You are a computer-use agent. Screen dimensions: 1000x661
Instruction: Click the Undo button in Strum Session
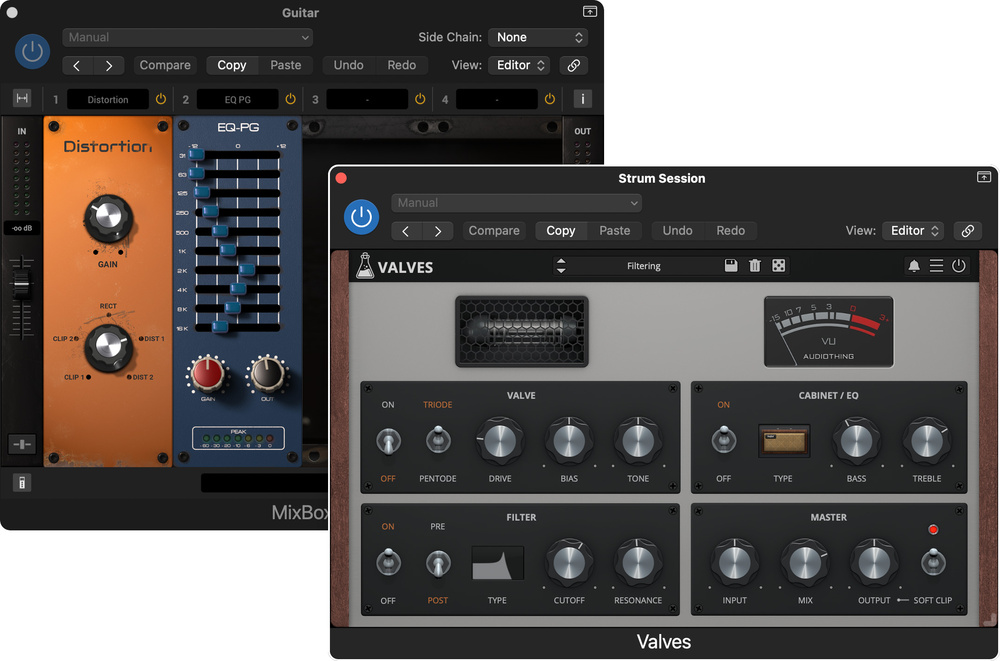coord(677,231)
